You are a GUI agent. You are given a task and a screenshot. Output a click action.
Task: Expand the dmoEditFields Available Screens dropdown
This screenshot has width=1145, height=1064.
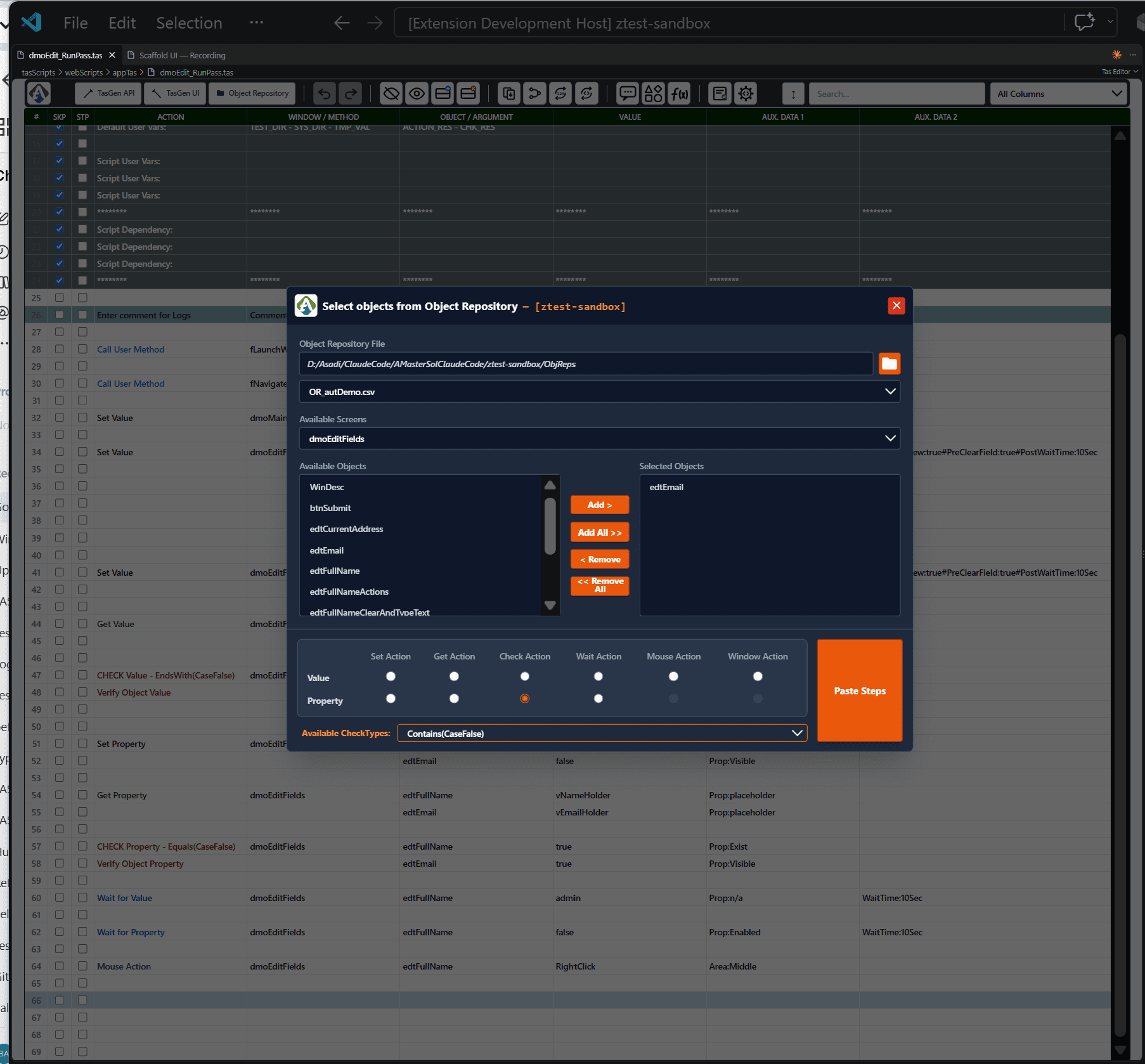tap(600, 439)
